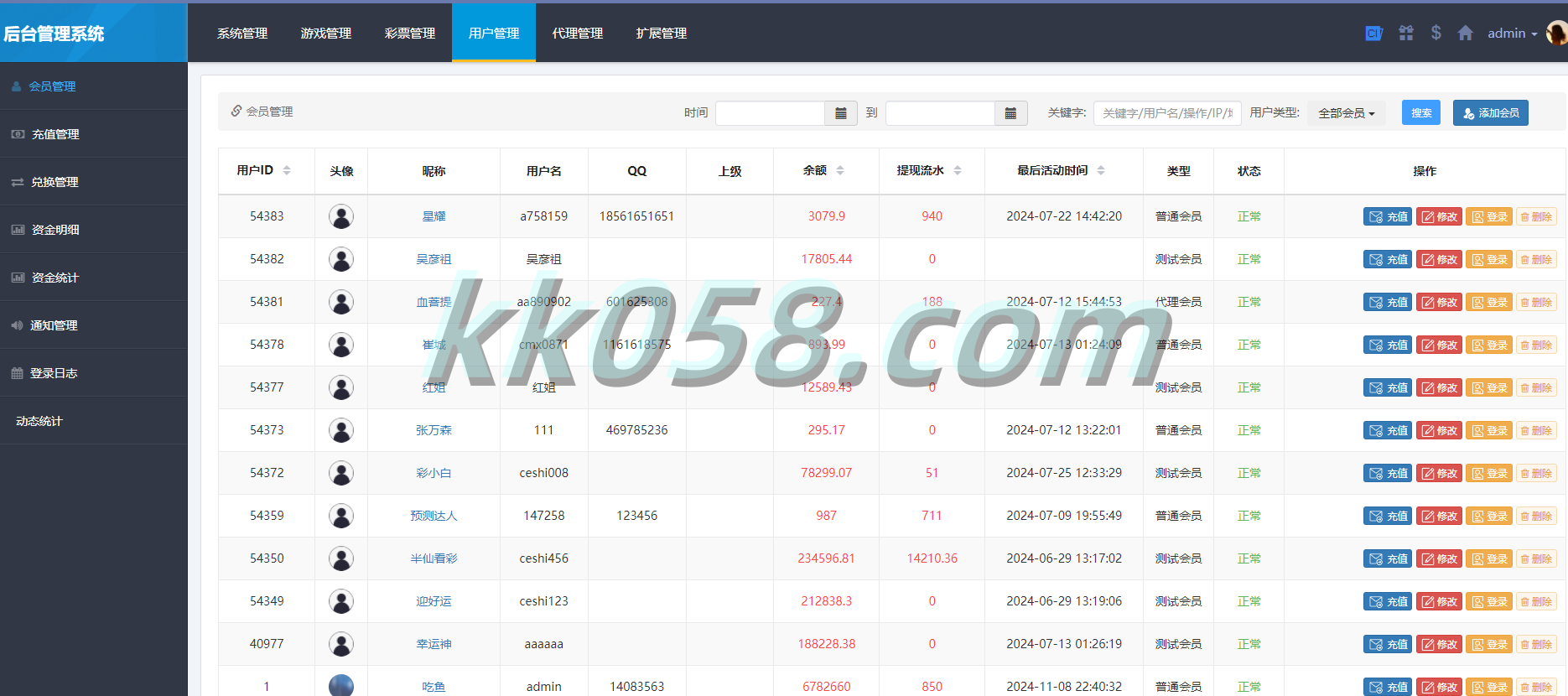The width and height of the screenshot is (1568, 696).
Task: Click the gift grid icon in header
Action: [1406, 33]
